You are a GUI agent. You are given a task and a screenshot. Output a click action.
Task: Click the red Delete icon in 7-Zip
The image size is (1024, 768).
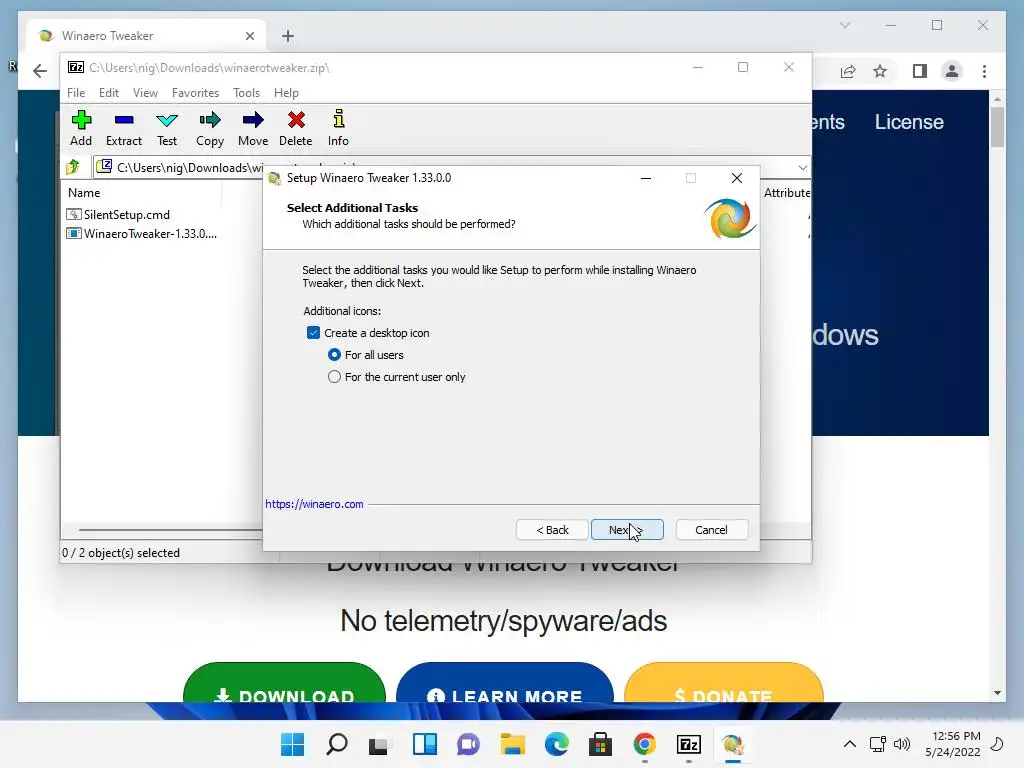coord(296,128)
